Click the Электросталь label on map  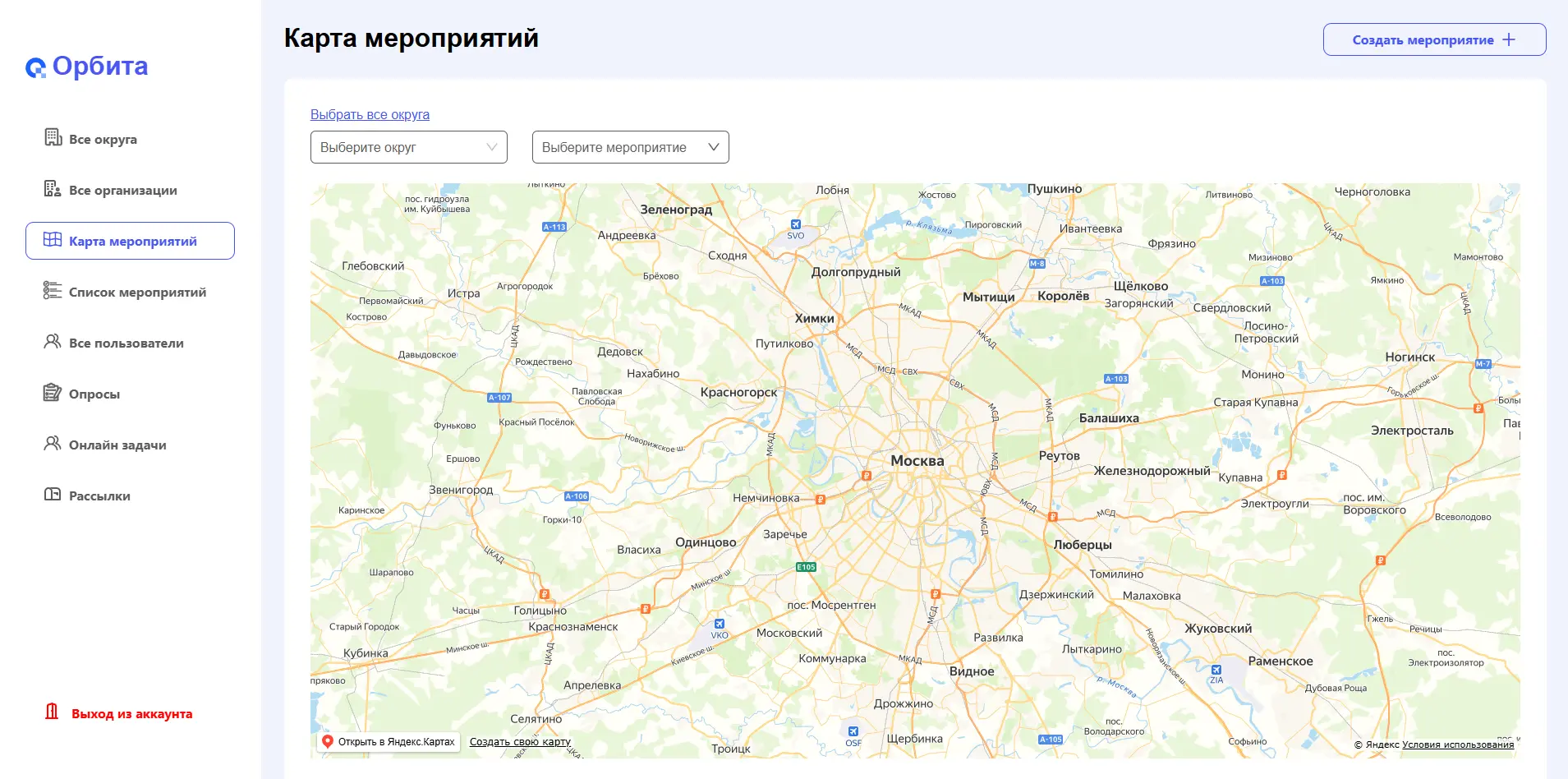pos(1412,431)
